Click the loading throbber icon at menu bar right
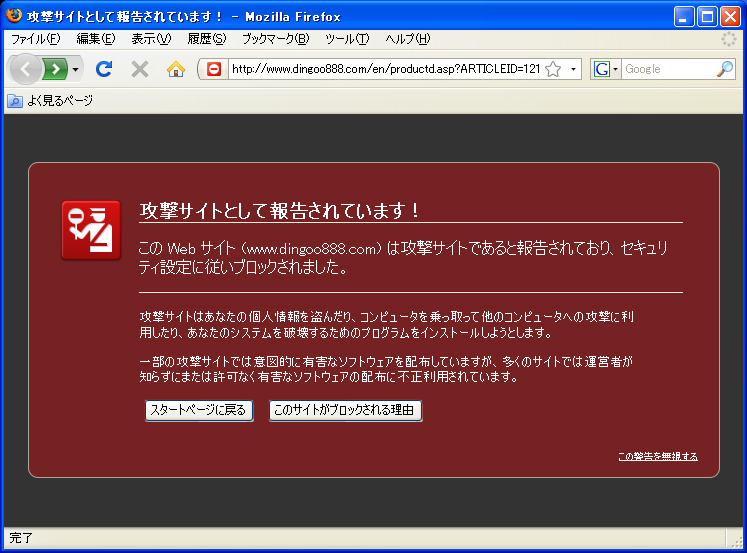Image resolution: width=747 pixels, height=553 pixels. click(728, 39)
